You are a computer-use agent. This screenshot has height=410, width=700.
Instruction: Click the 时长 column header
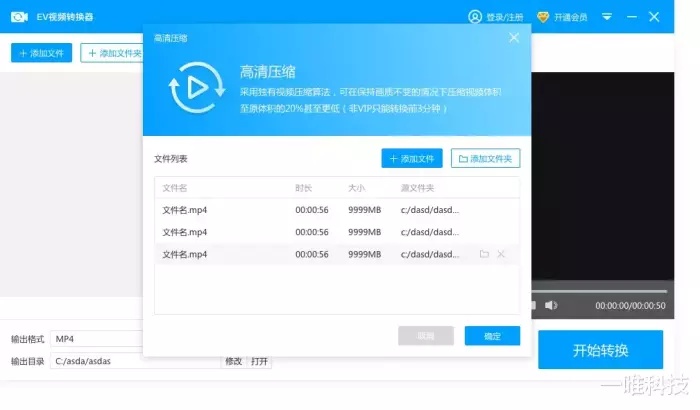[304, 188]
